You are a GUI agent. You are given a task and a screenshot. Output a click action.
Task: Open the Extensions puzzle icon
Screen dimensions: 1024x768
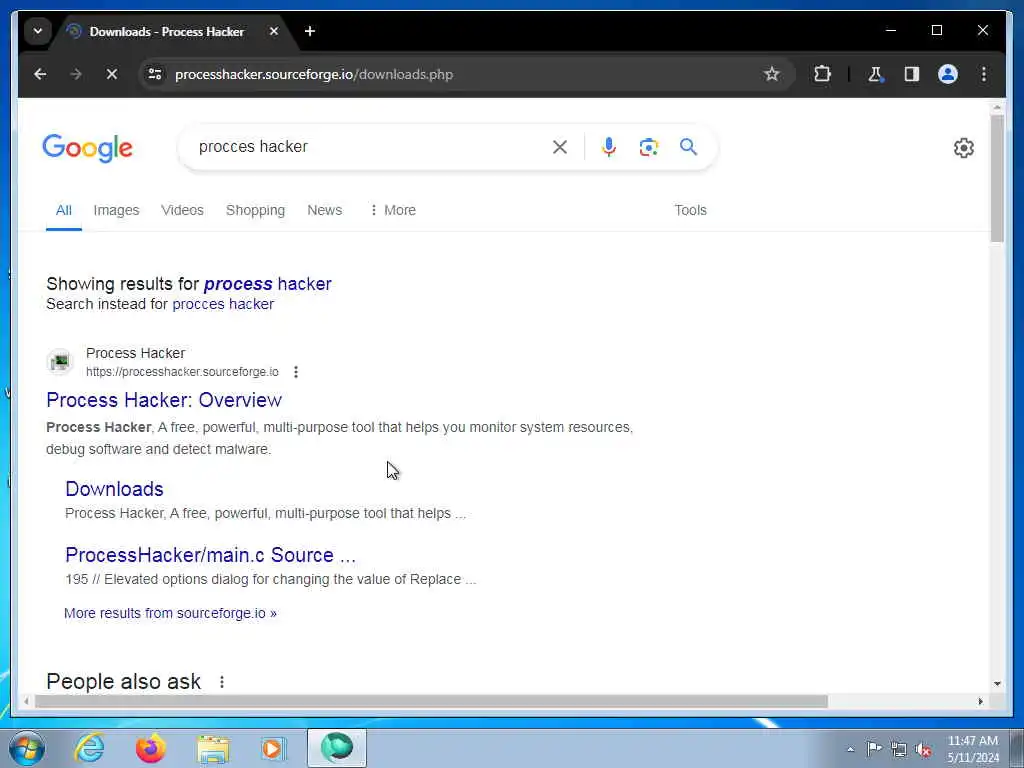click(x=822, y=74)
